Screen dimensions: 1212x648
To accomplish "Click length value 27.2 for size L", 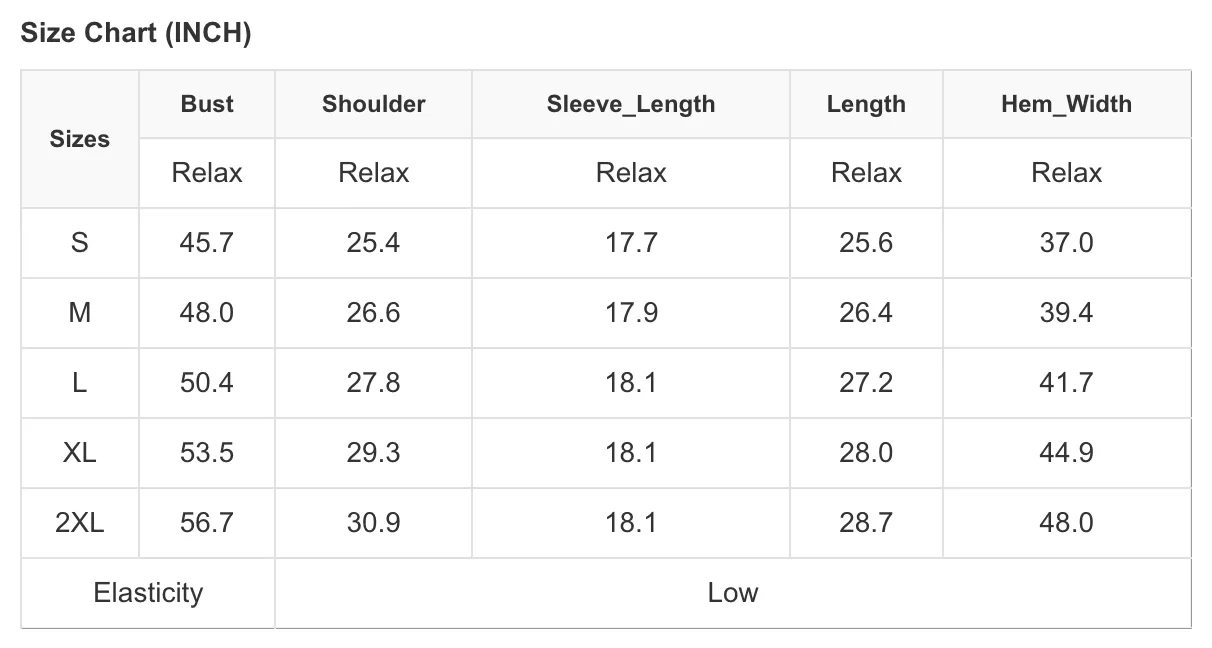I will [866, 383].
